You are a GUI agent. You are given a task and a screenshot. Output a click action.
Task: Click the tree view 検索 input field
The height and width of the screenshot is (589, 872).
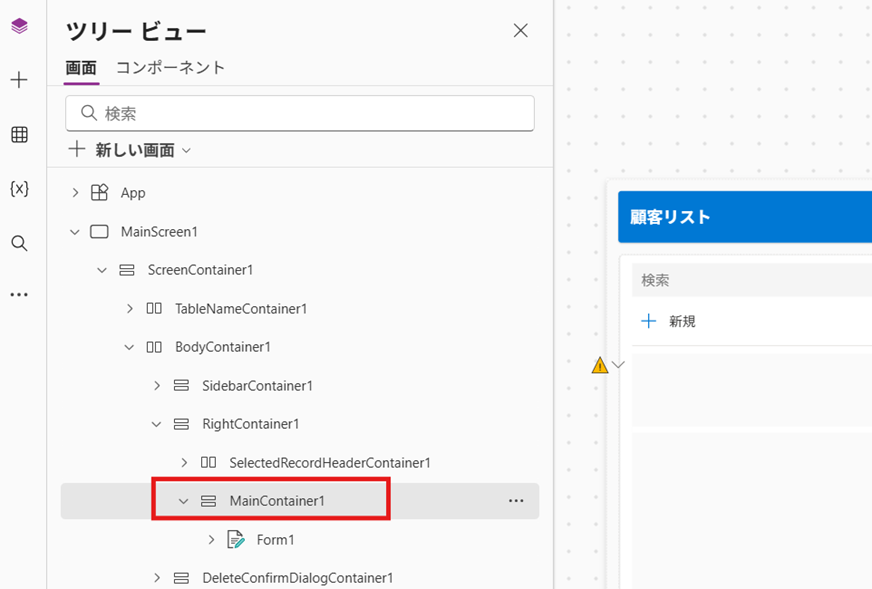300,113
